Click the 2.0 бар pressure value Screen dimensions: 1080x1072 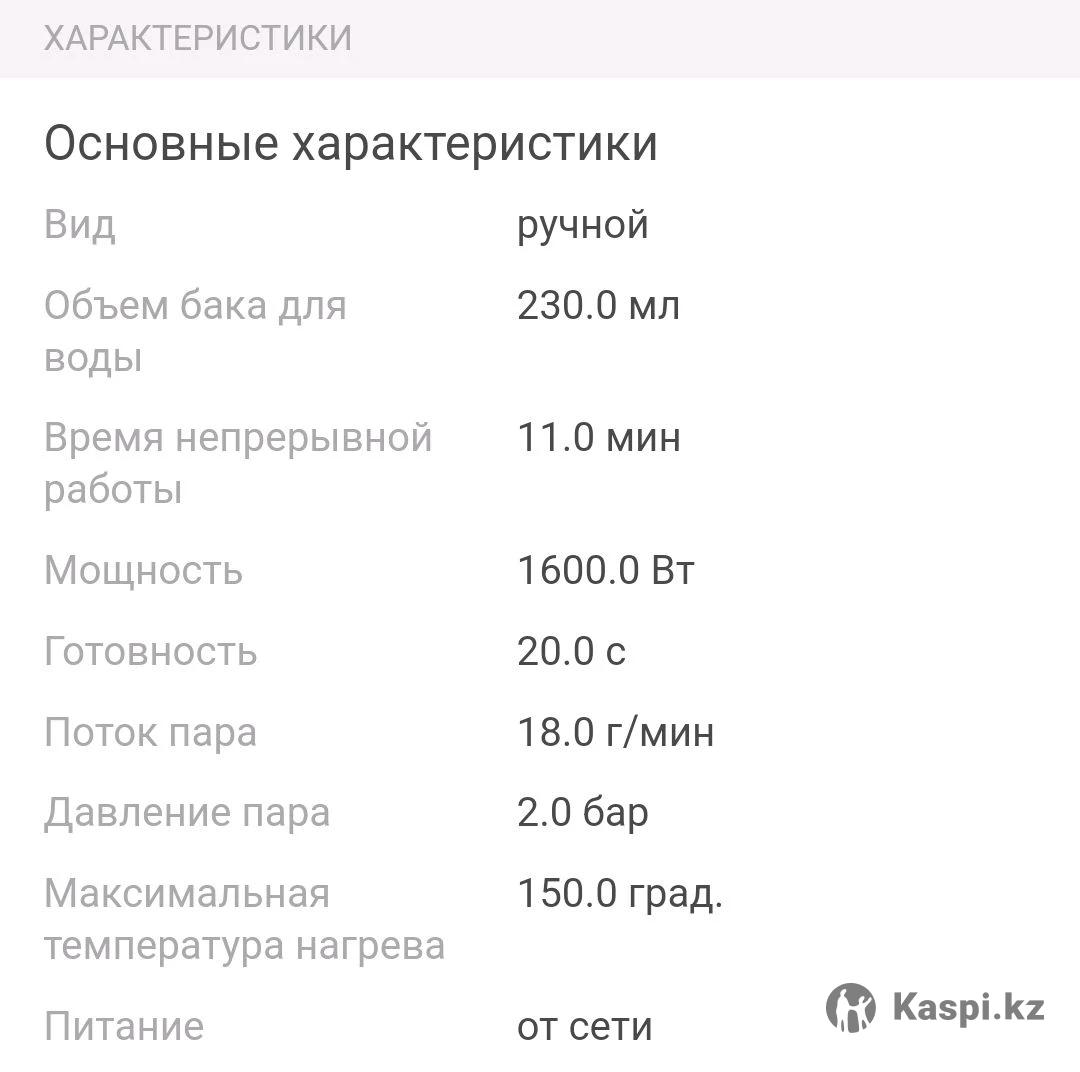(x=583, y=813)
